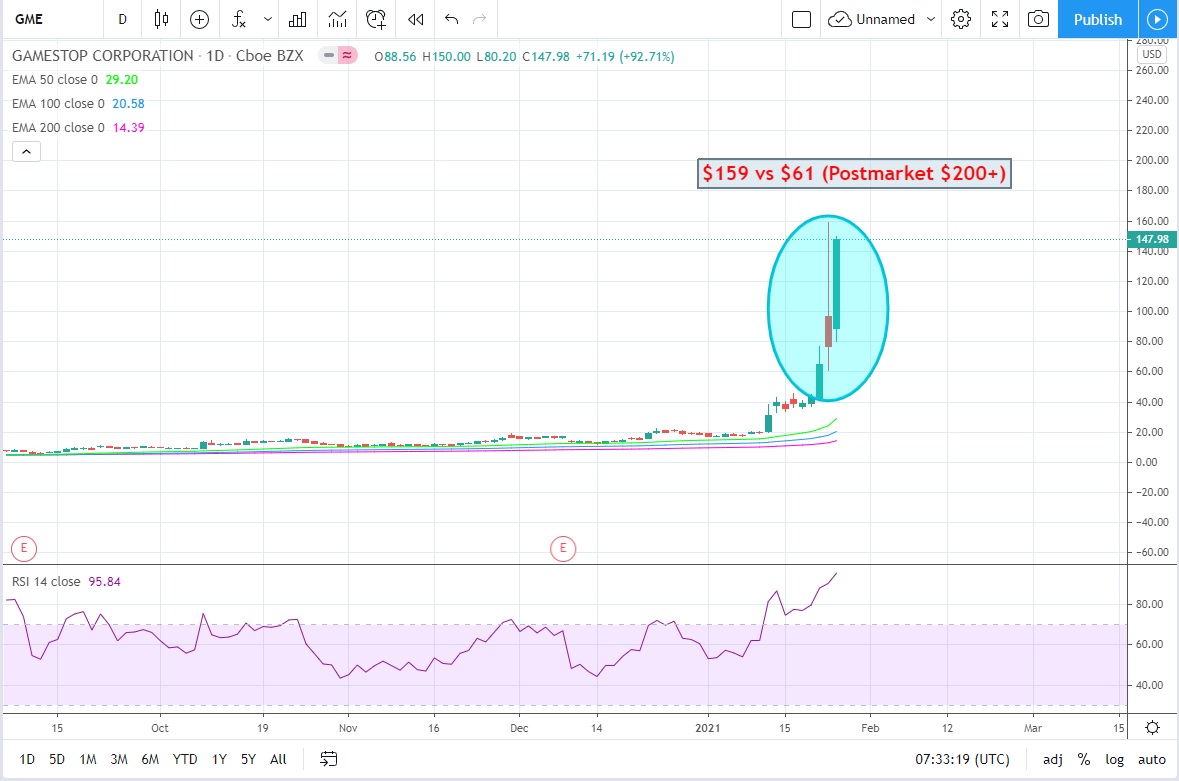This screenshot has width=1179, height=781.
Task: Open the earnings E marker near Dec
Action: tap(563, 549)
